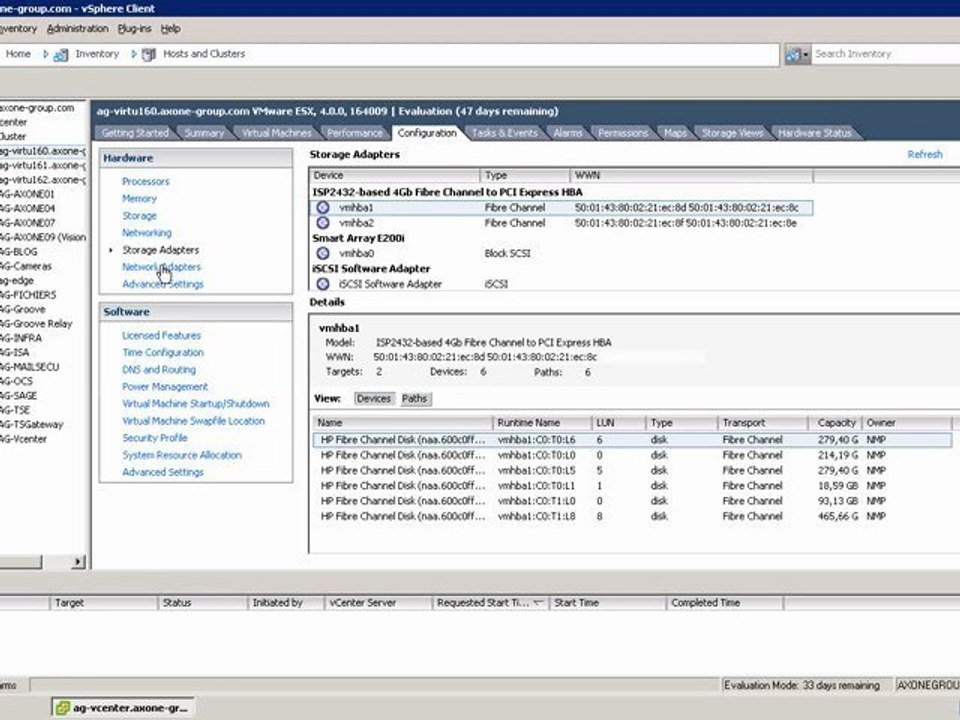Select the Paths view button
Image resolution: width=960 pixels, height=720 pixels.
coord(414,399)
